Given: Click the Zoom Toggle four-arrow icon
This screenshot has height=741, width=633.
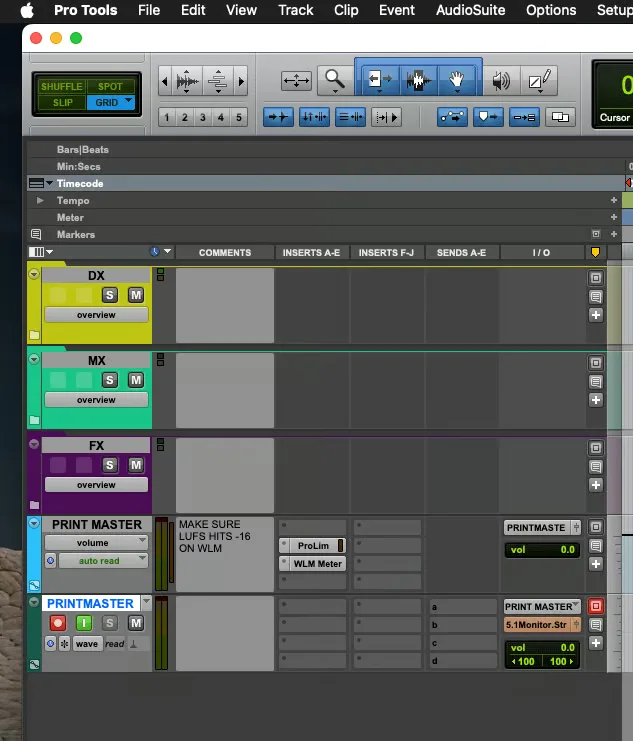Looking at the screenshot, I should pos(296,81).
